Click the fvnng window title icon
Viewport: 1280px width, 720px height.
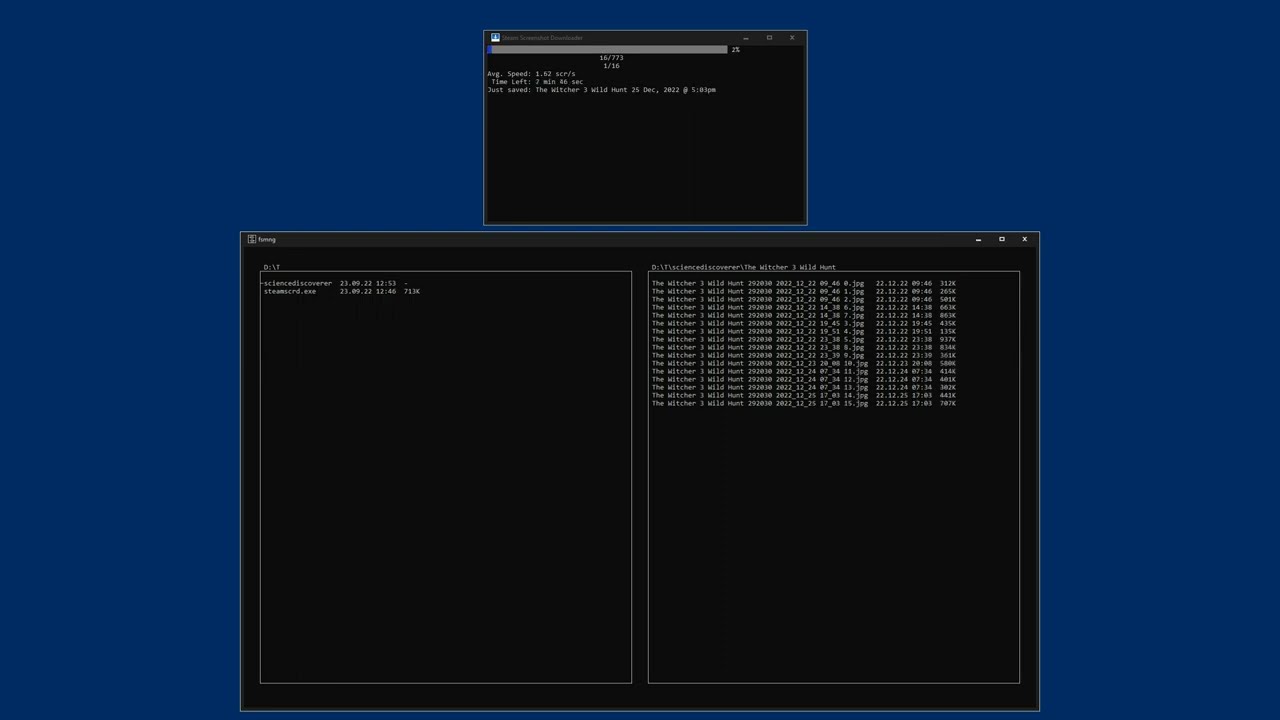[252, 239]
